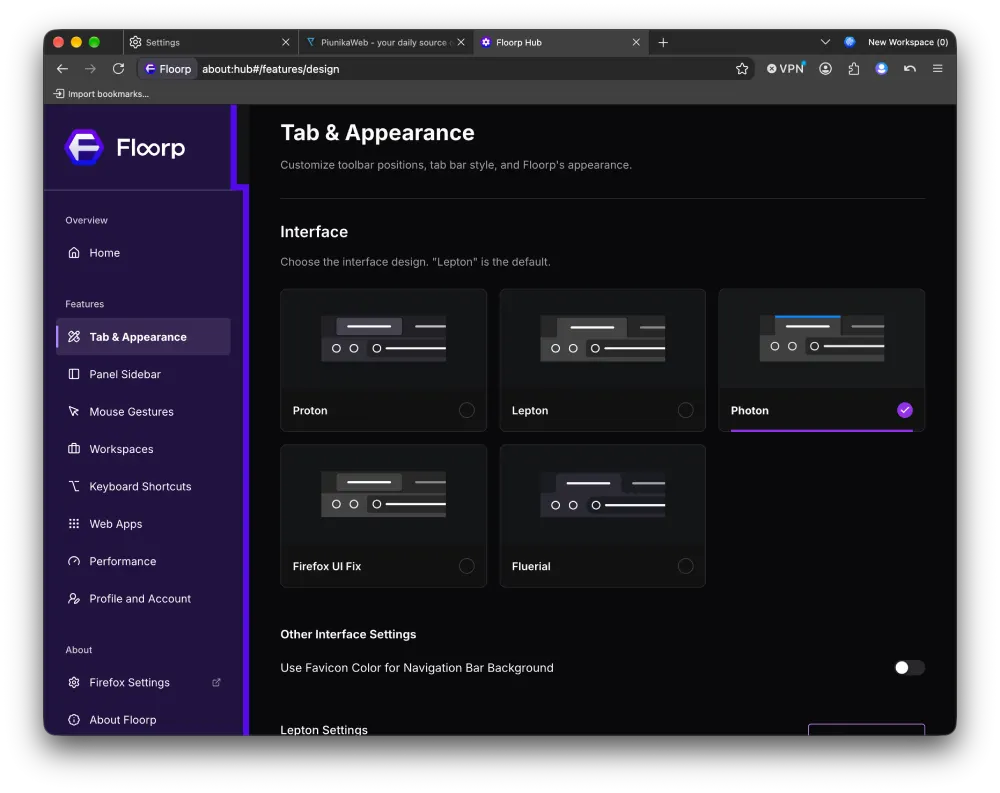Open Workspaces settings
The image size is (1000, 793).
(x=143, y=449)
